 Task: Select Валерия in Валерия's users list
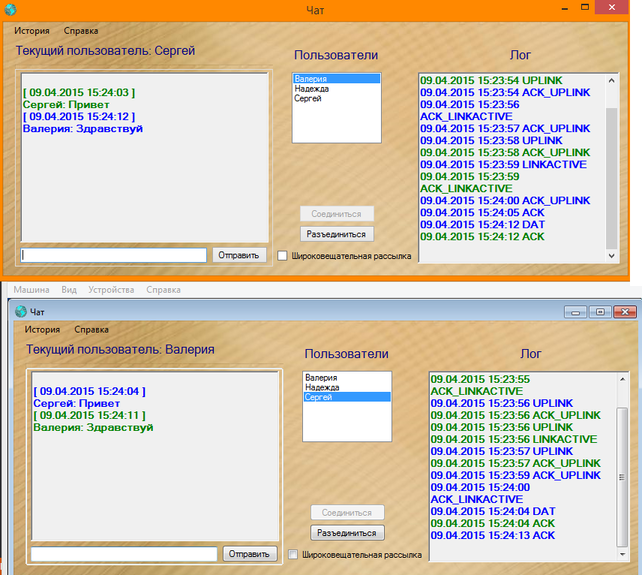pyautogui.click(x=347, y=378)
